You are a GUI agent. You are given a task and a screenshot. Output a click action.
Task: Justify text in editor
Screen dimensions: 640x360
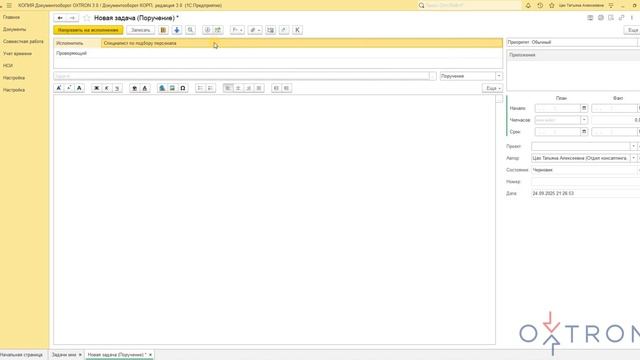pos(259,88)
